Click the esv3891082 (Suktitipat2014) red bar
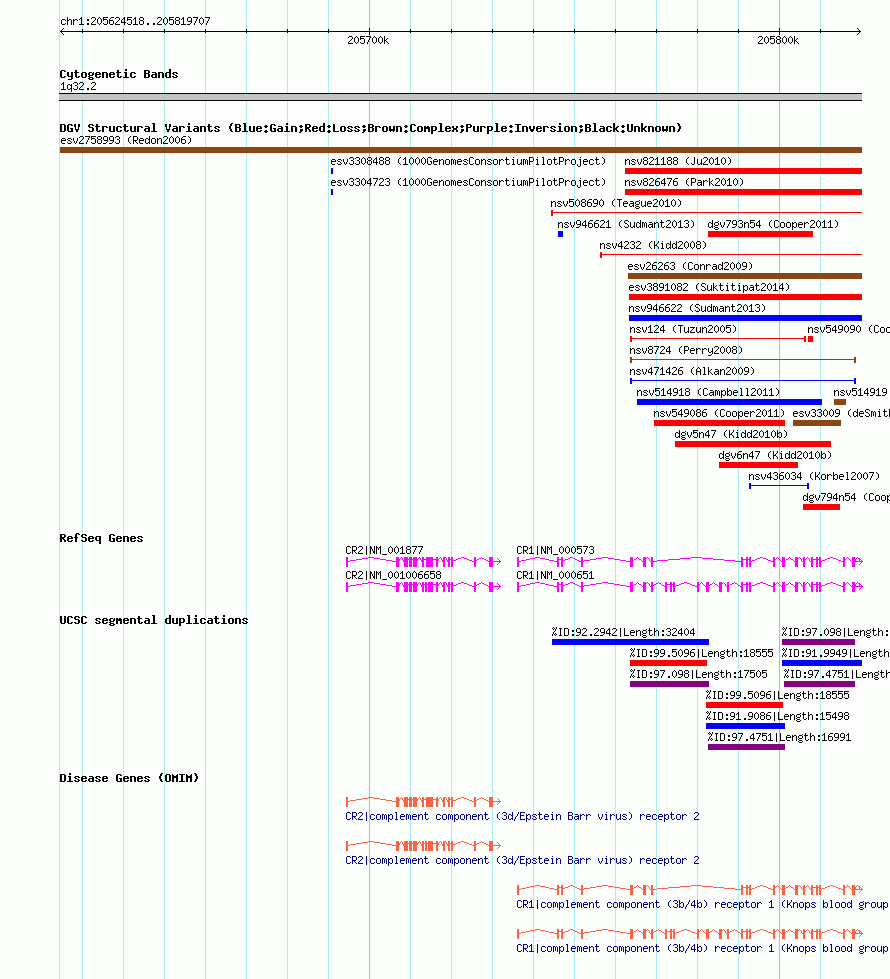890x979 pixels. click(745, 297)
